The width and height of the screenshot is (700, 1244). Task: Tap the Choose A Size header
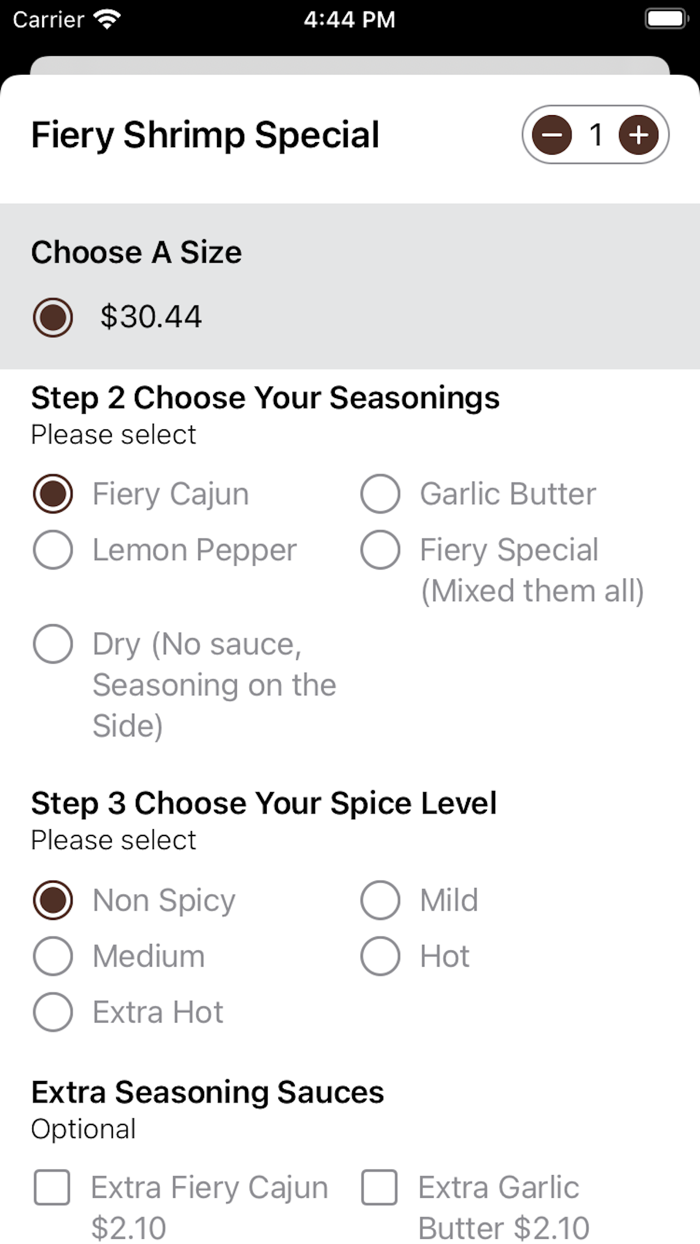(x=136, y=252)
